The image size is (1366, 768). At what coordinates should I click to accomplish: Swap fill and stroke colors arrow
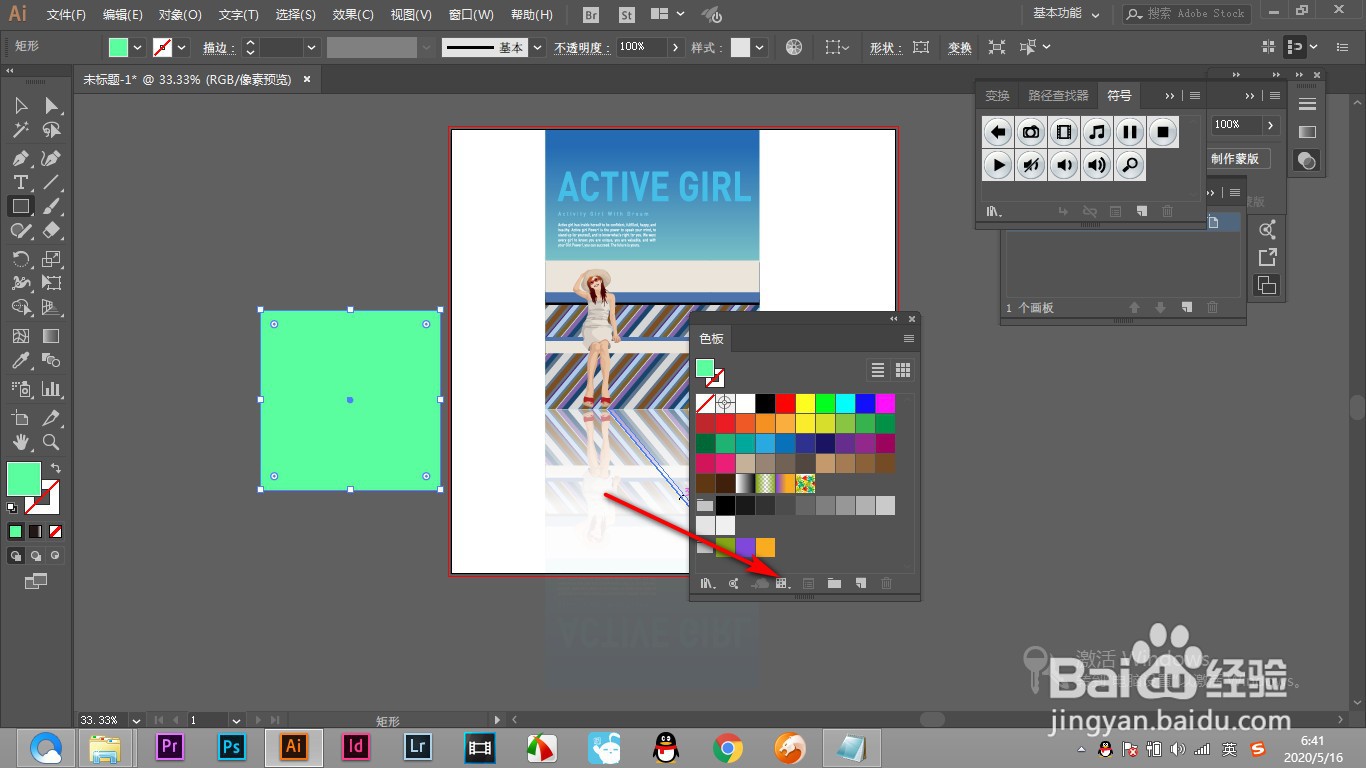tap(56, 467)
